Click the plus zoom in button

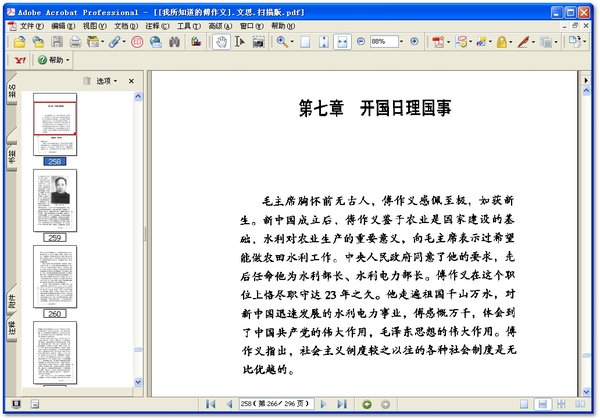tap(414, 41)
